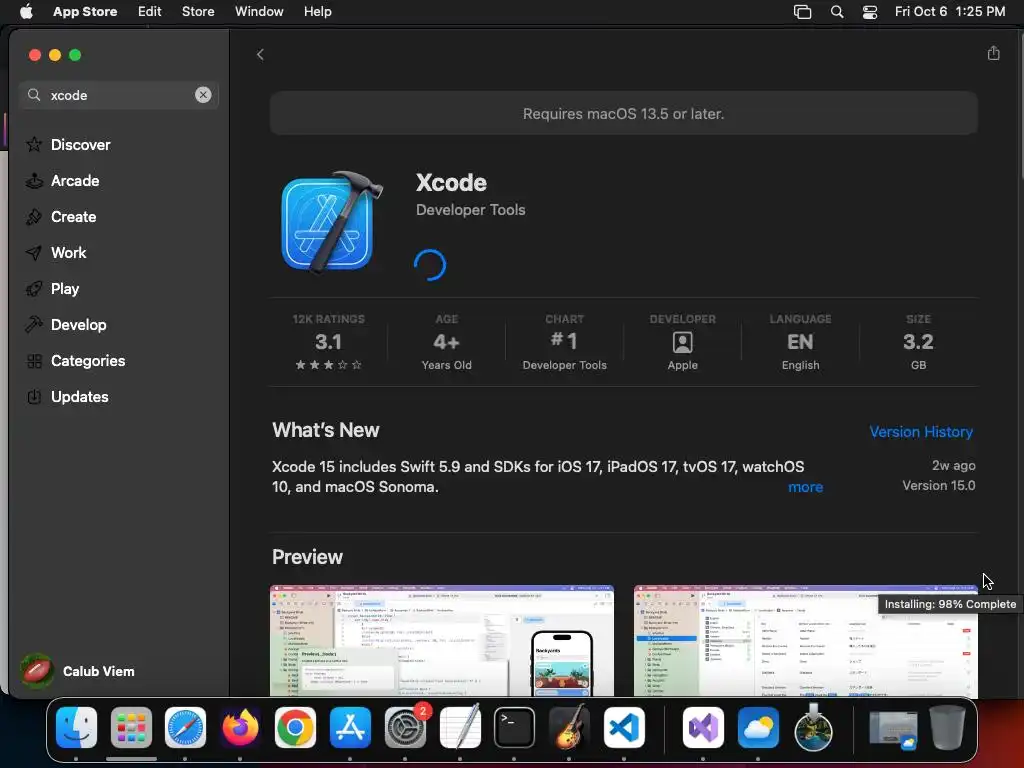Image resolution: width=1024 pixels, height=768 pixels.
Task: Click the Create paintbrush icon
Action: pyautogui.click(x=34, y=216)
